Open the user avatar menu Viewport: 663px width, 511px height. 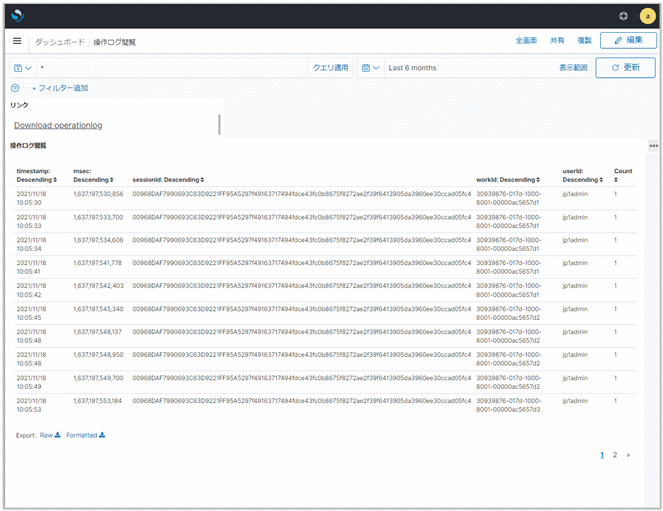coord(646,16)
